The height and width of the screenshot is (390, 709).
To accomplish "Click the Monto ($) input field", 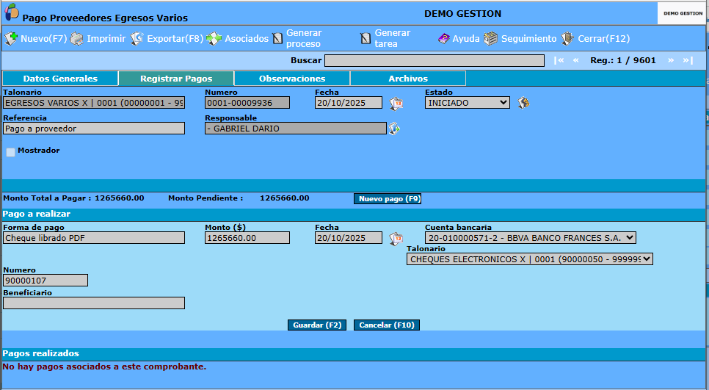I will coord(247,238).
